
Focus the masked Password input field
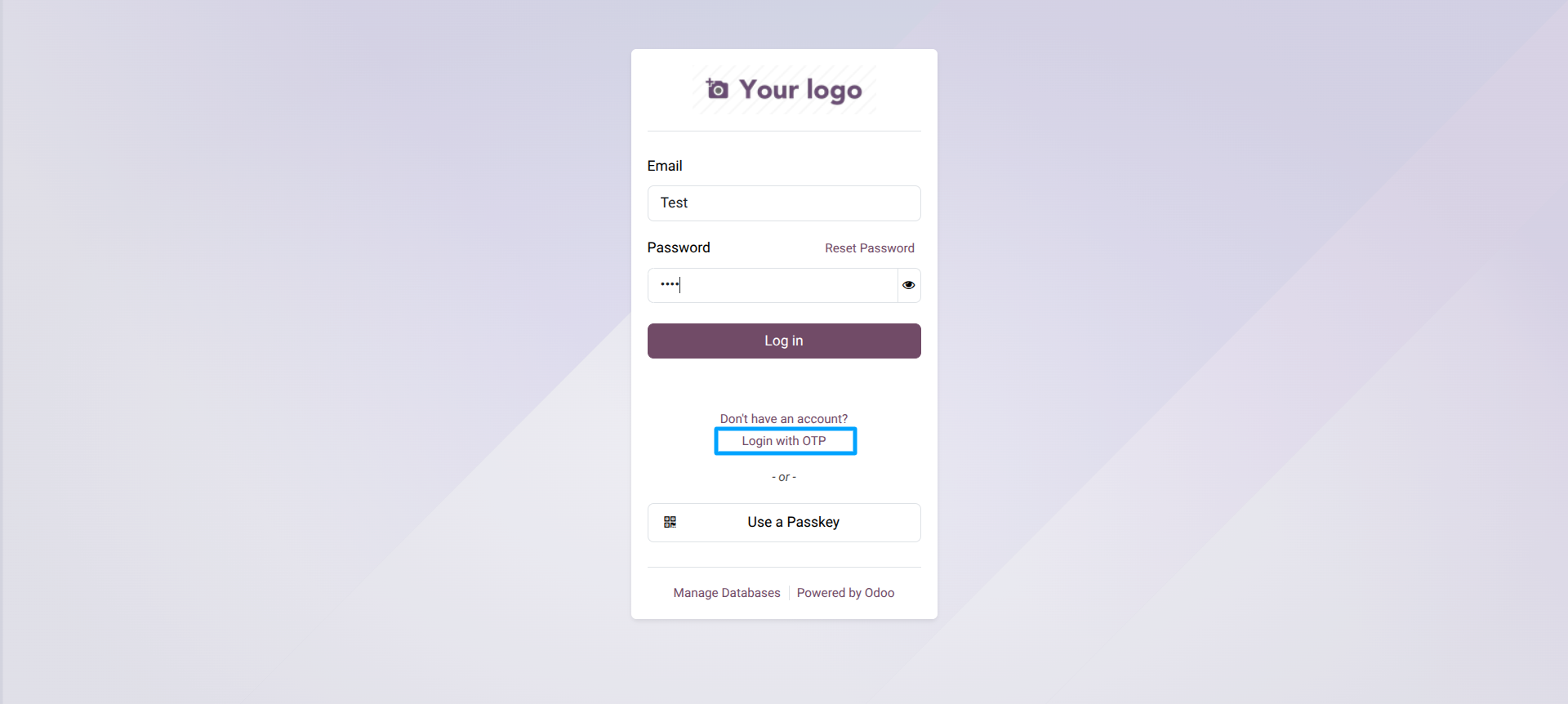pyautogui.click(x=773, y=286)
